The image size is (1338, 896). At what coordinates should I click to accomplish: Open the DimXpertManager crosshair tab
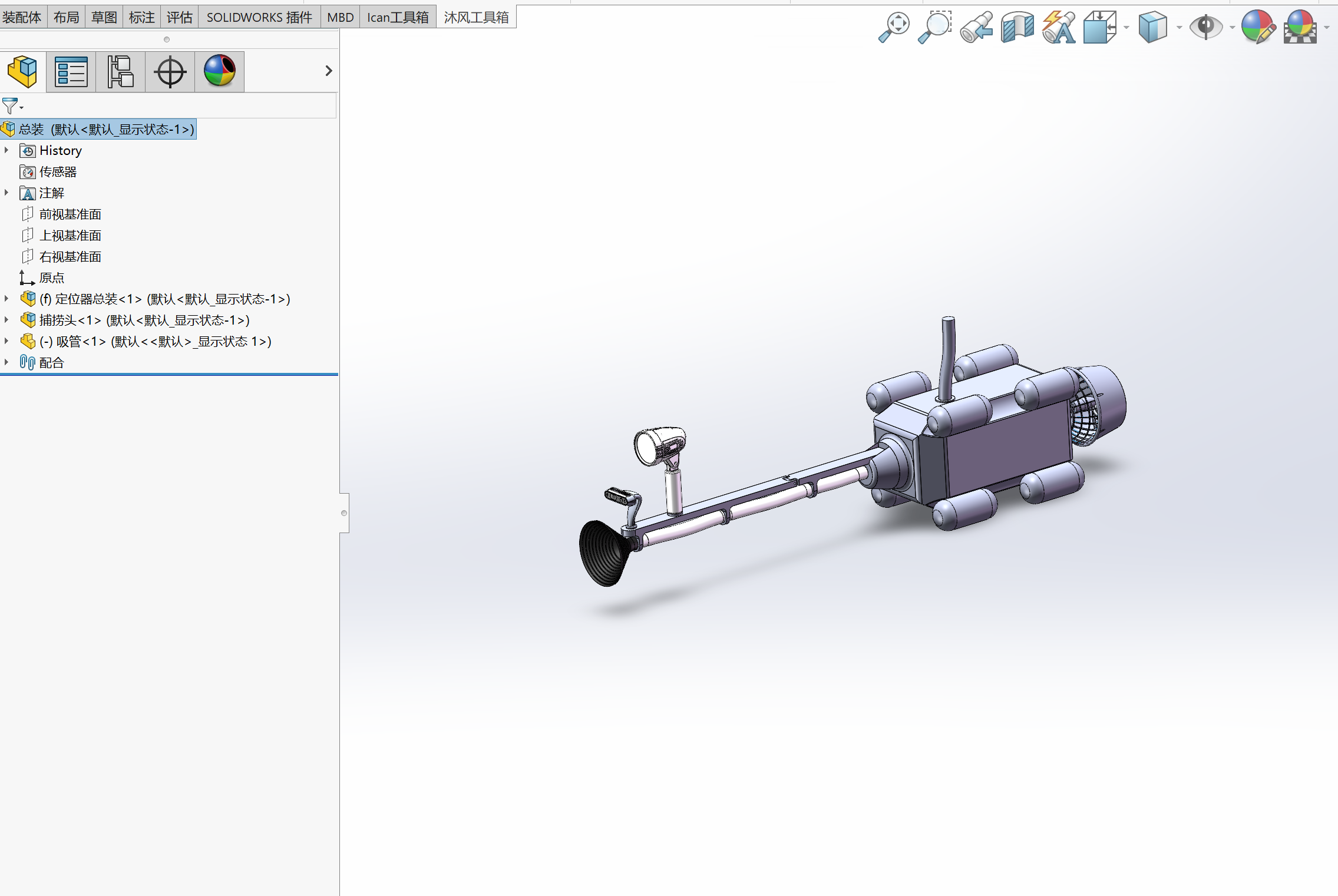[170, 71]
